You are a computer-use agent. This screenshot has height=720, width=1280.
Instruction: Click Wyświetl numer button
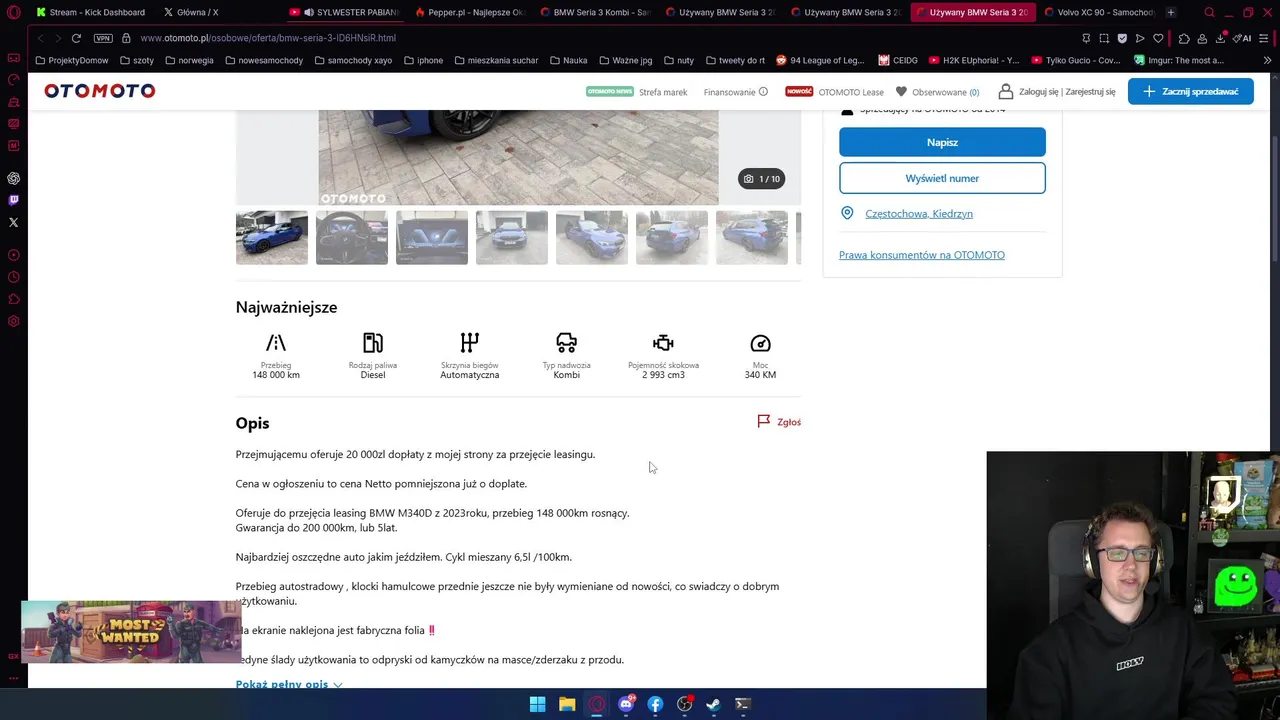[942, 178]
